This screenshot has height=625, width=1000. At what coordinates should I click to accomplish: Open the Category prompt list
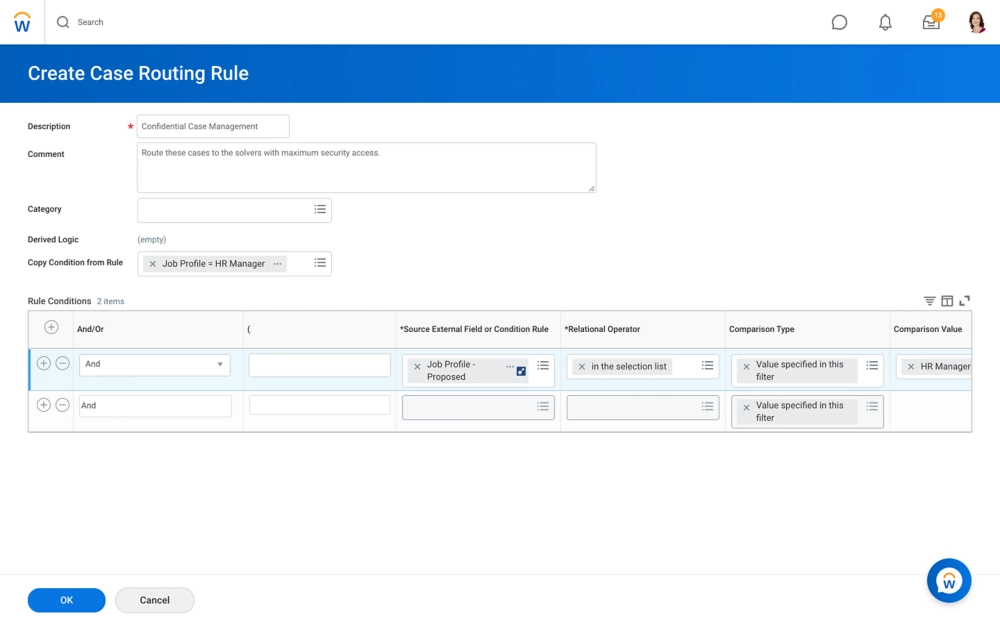pyautogui.click(x=320, y=210)
